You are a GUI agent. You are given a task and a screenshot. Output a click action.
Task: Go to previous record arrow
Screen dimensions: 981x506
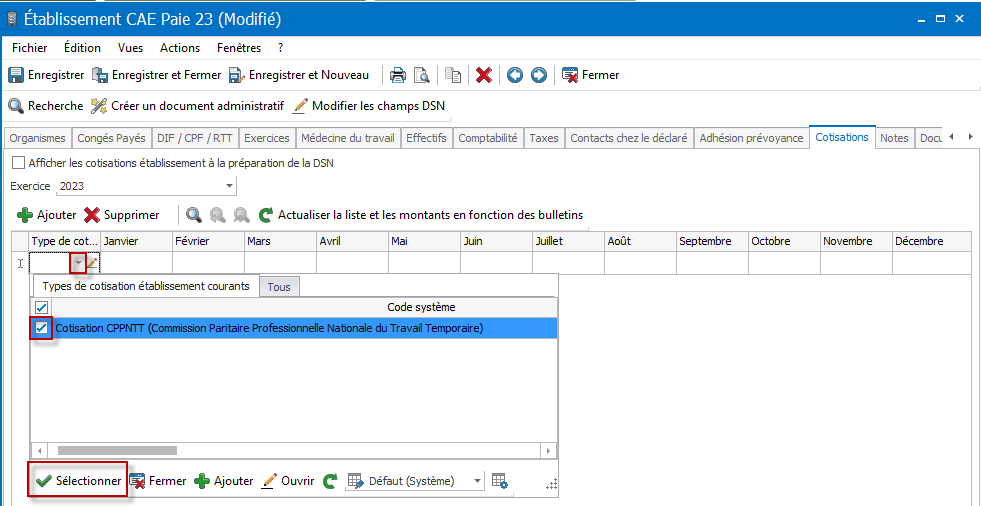point(515,76)
